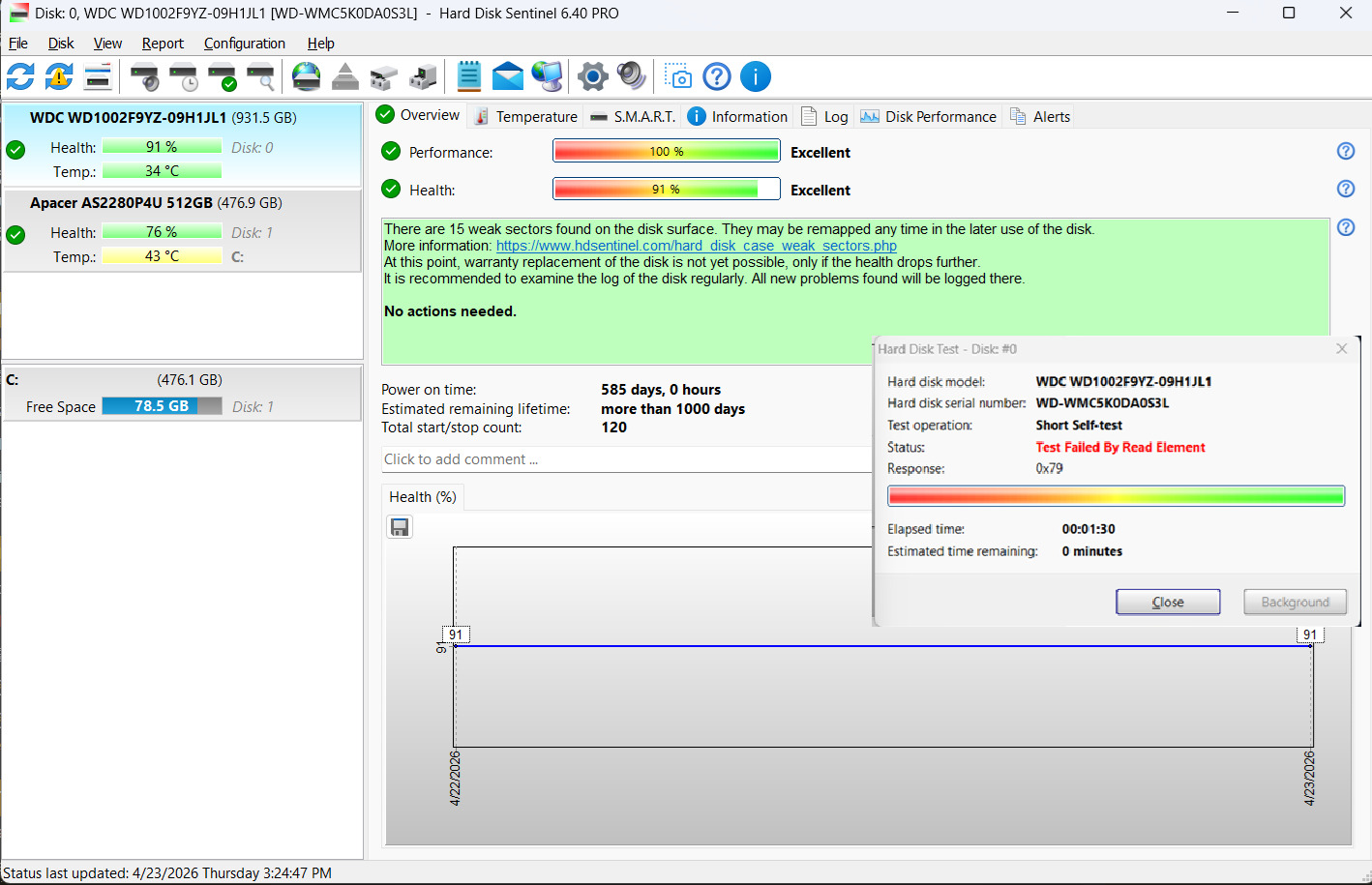
Task: Switch to the Information tab
Action: (737, 116)
